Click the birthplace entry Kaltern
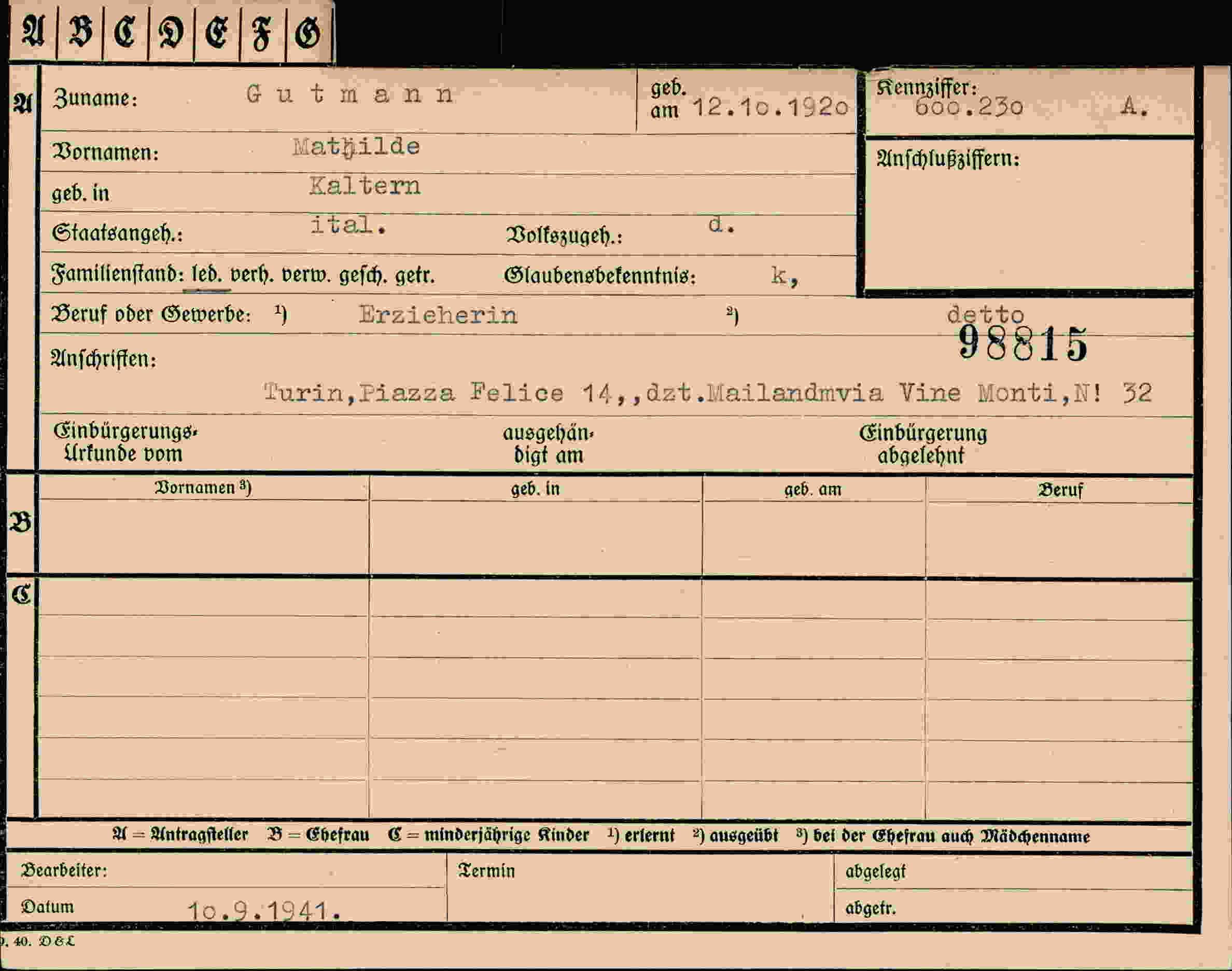The image size is (1232, 971). pyautogui.click(x=365, y=186)
